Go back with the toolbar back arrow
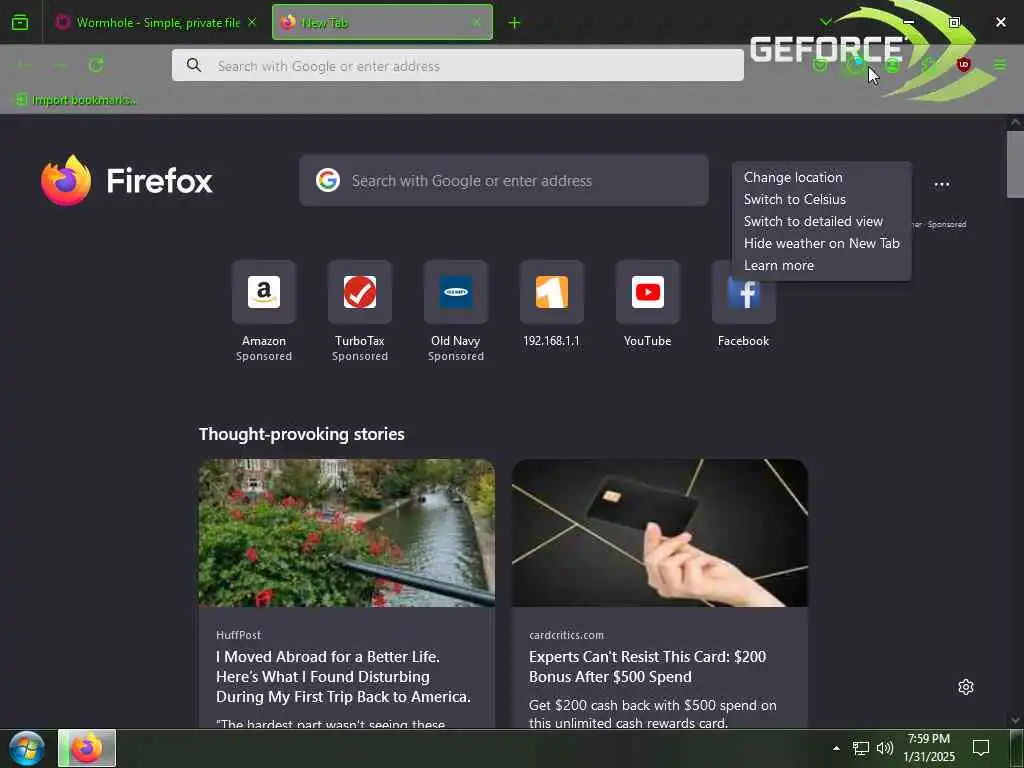 pyautogui.click(x=24, y=65)
